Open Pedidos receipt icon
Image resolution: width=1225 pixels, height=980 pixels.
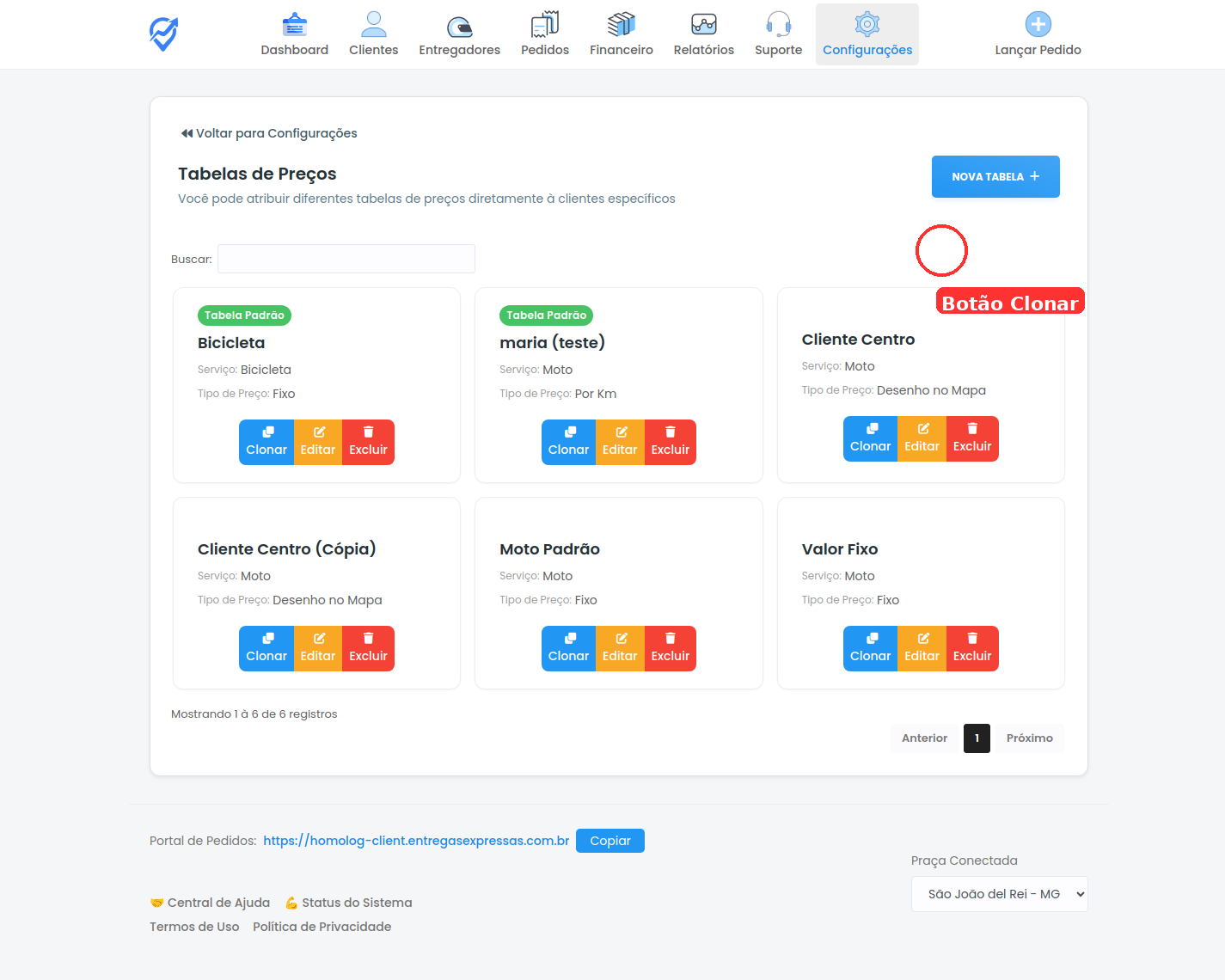(544, 25)
